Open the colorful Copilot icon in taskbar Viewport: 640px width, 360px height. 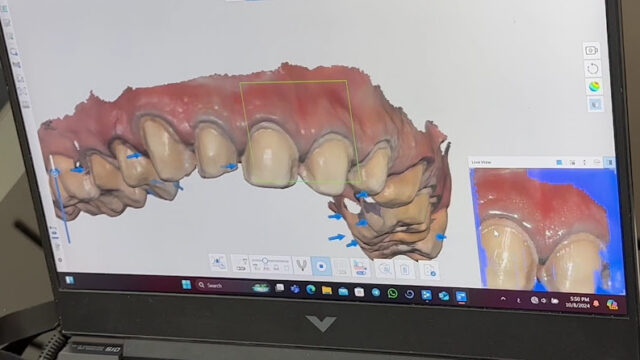tap(612, 304)
